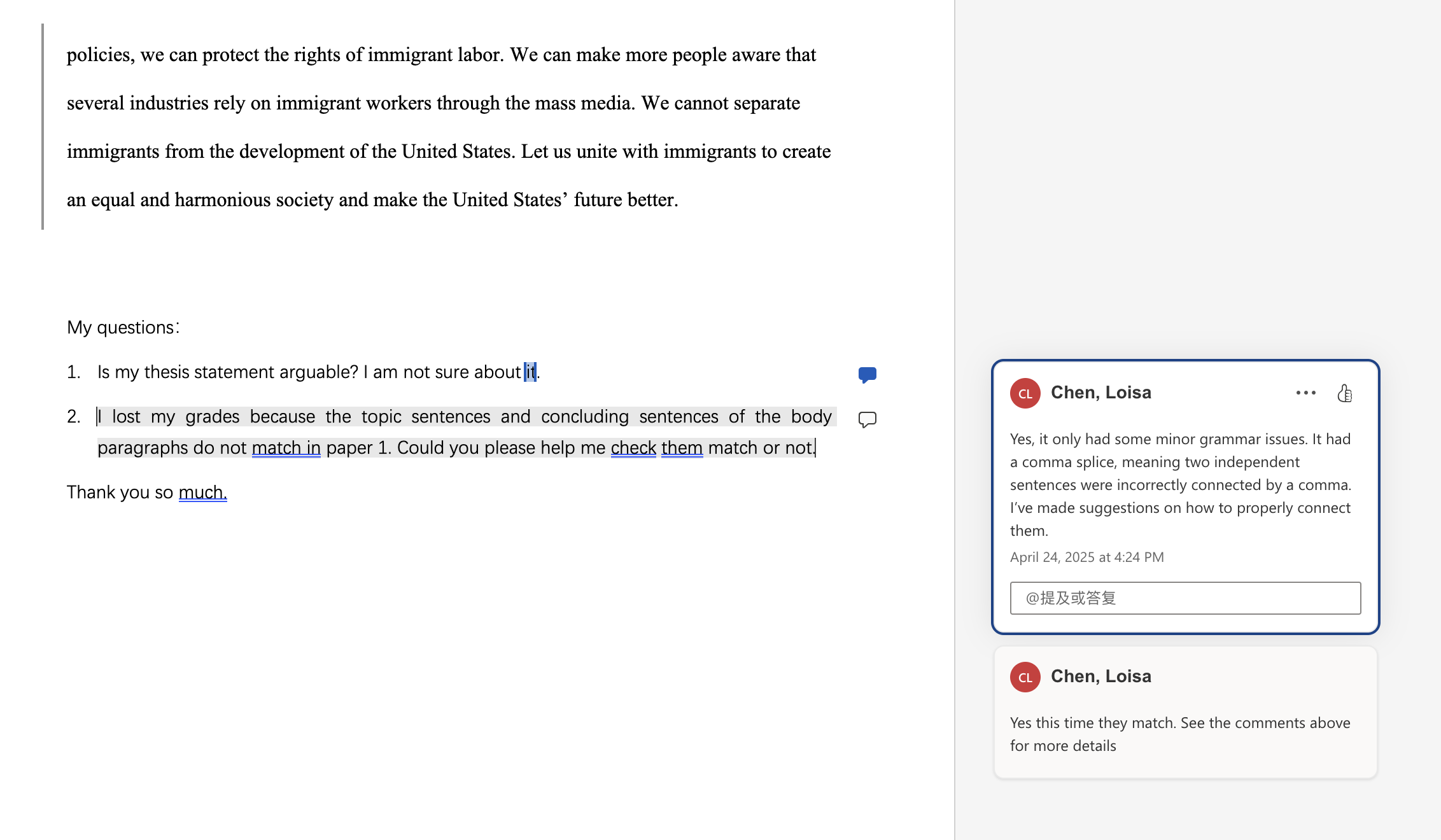Click the filled blue comment marker icon
The height and width of the screenshot is (840, 1441).
(867, 374)
